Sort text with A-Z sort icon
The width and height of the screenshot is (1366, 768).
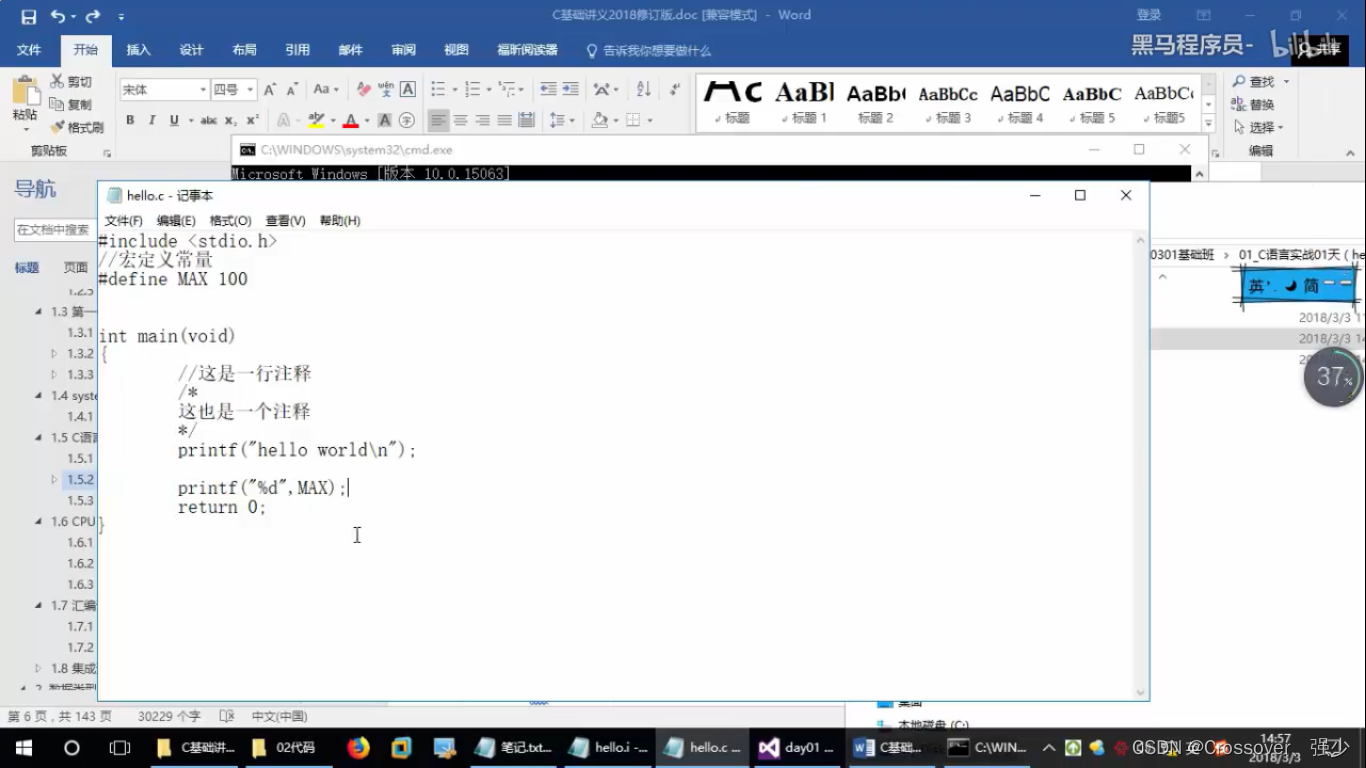[643, 90]
